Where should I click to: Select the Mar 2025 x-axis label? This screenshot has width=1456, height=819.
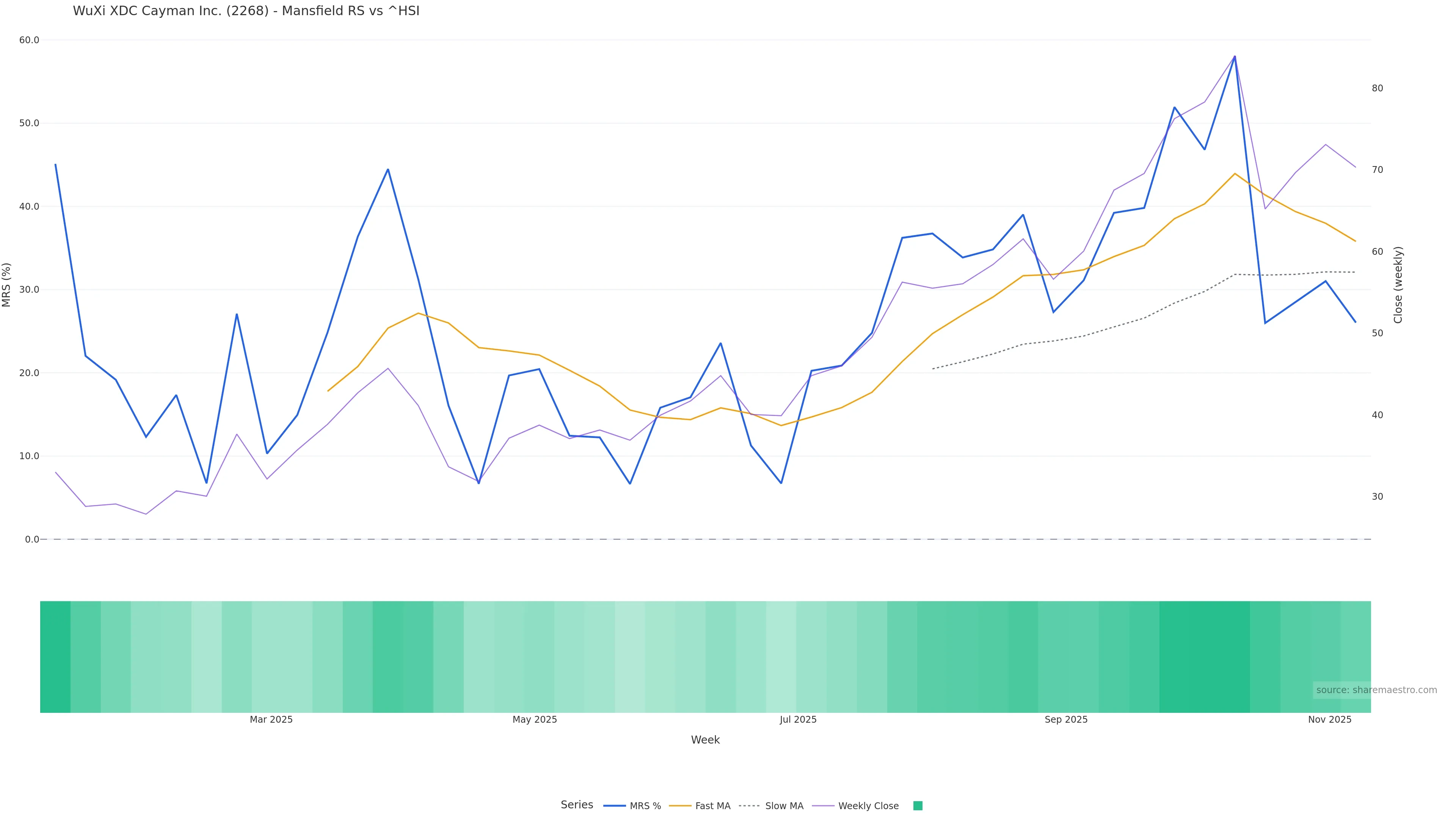pyautogui.click(x=271, y=720)
